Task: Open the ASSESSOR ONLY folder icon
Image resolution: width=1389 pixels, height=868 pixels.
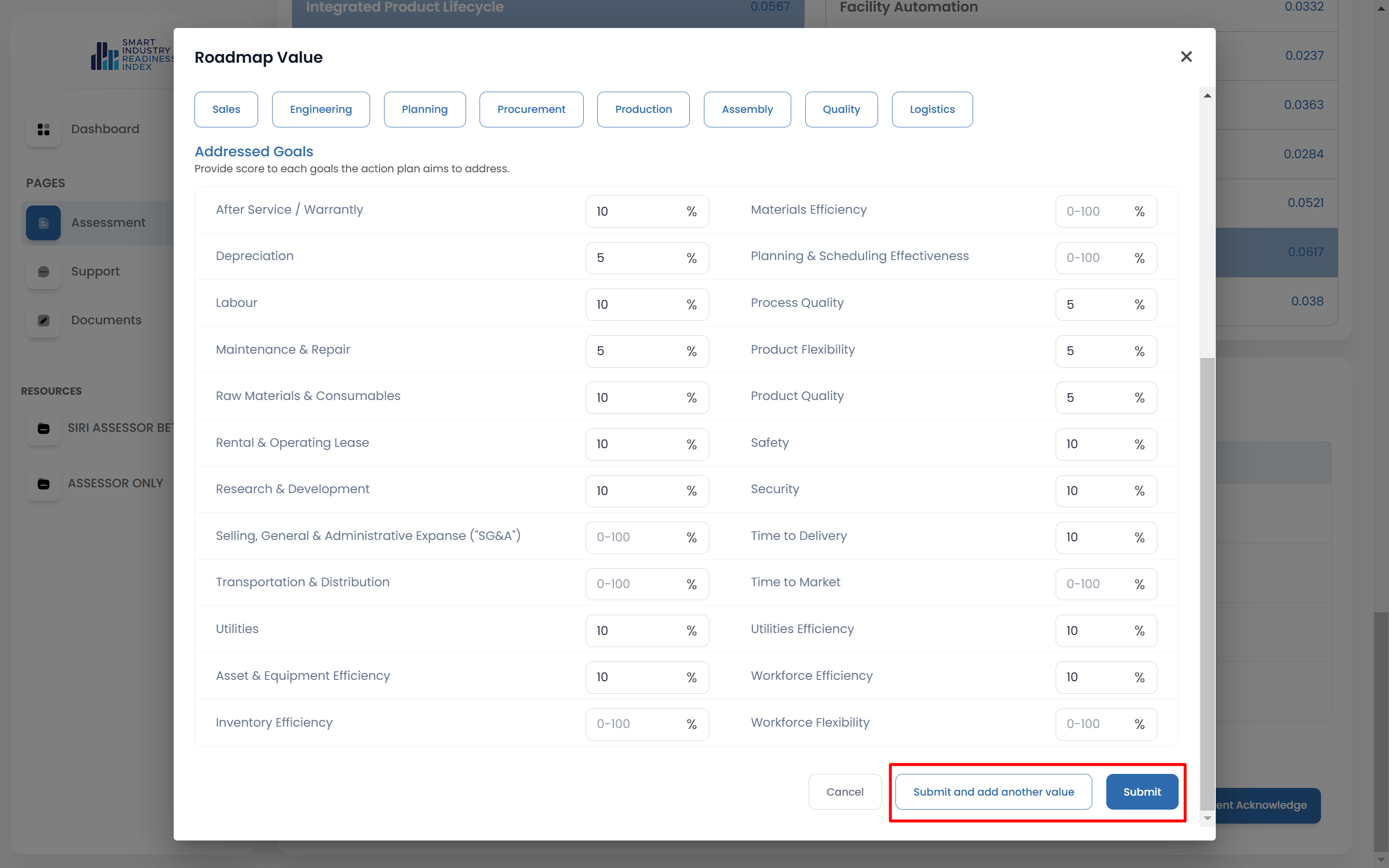Action: tap(43, 483)
